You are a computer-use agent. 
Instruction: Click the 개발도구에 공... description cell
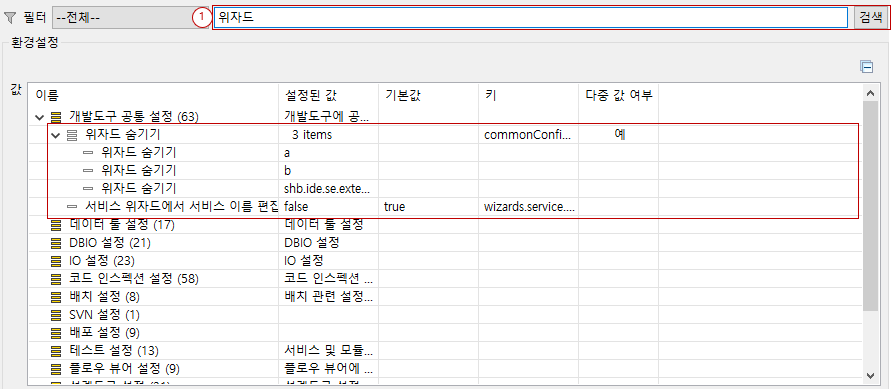328,118
